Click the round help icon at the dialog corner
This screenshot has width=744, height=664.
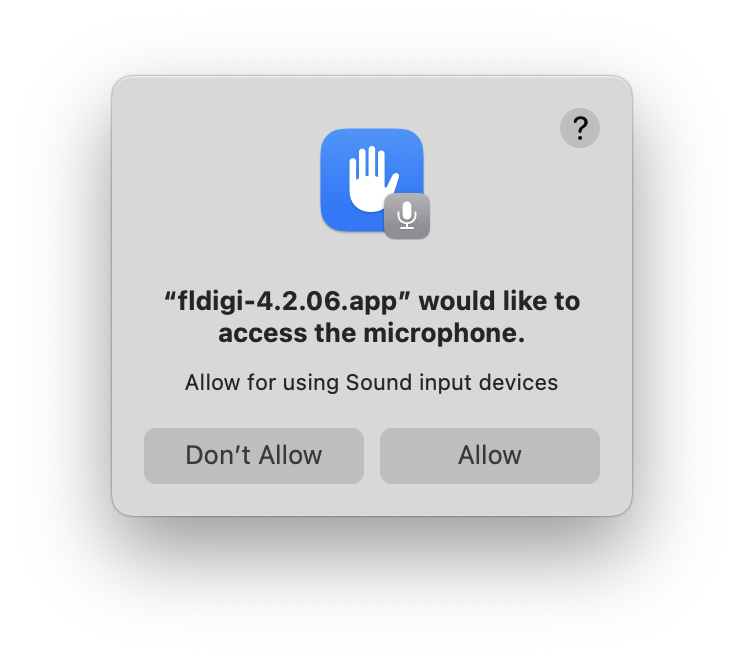click(580, 128)
